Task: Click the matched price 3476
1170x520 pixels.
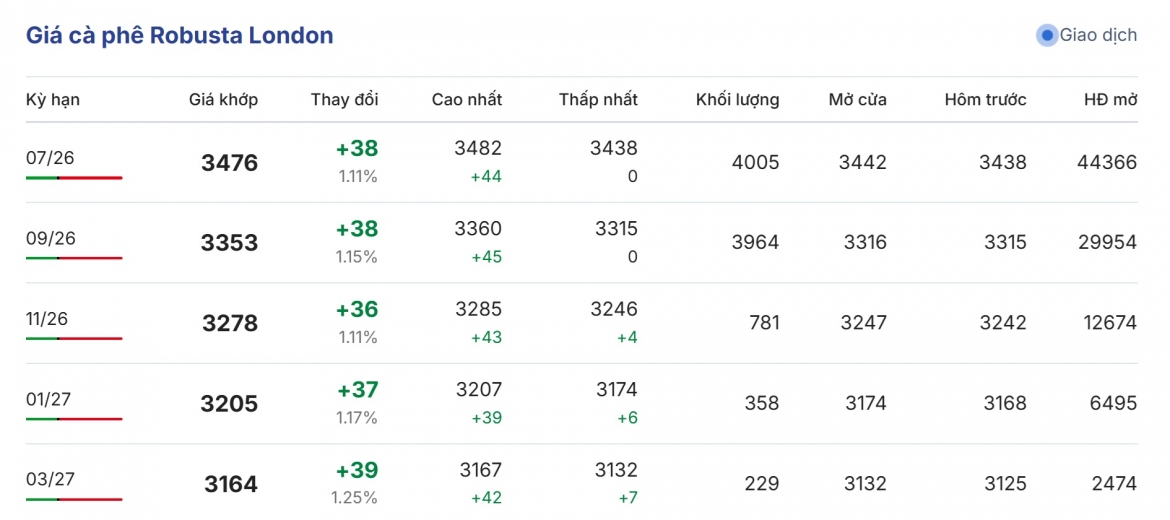Action: click(229, 163)
